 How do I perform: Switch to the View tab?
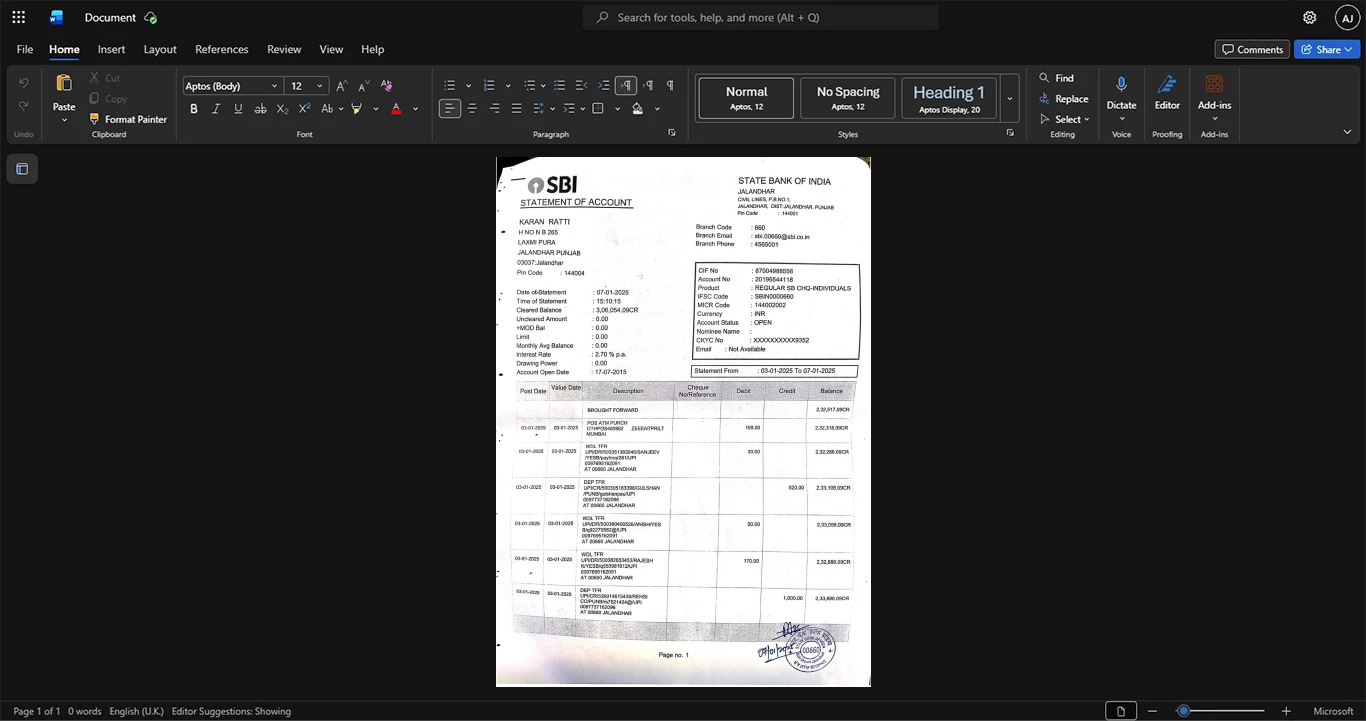(x=331, y=49)
